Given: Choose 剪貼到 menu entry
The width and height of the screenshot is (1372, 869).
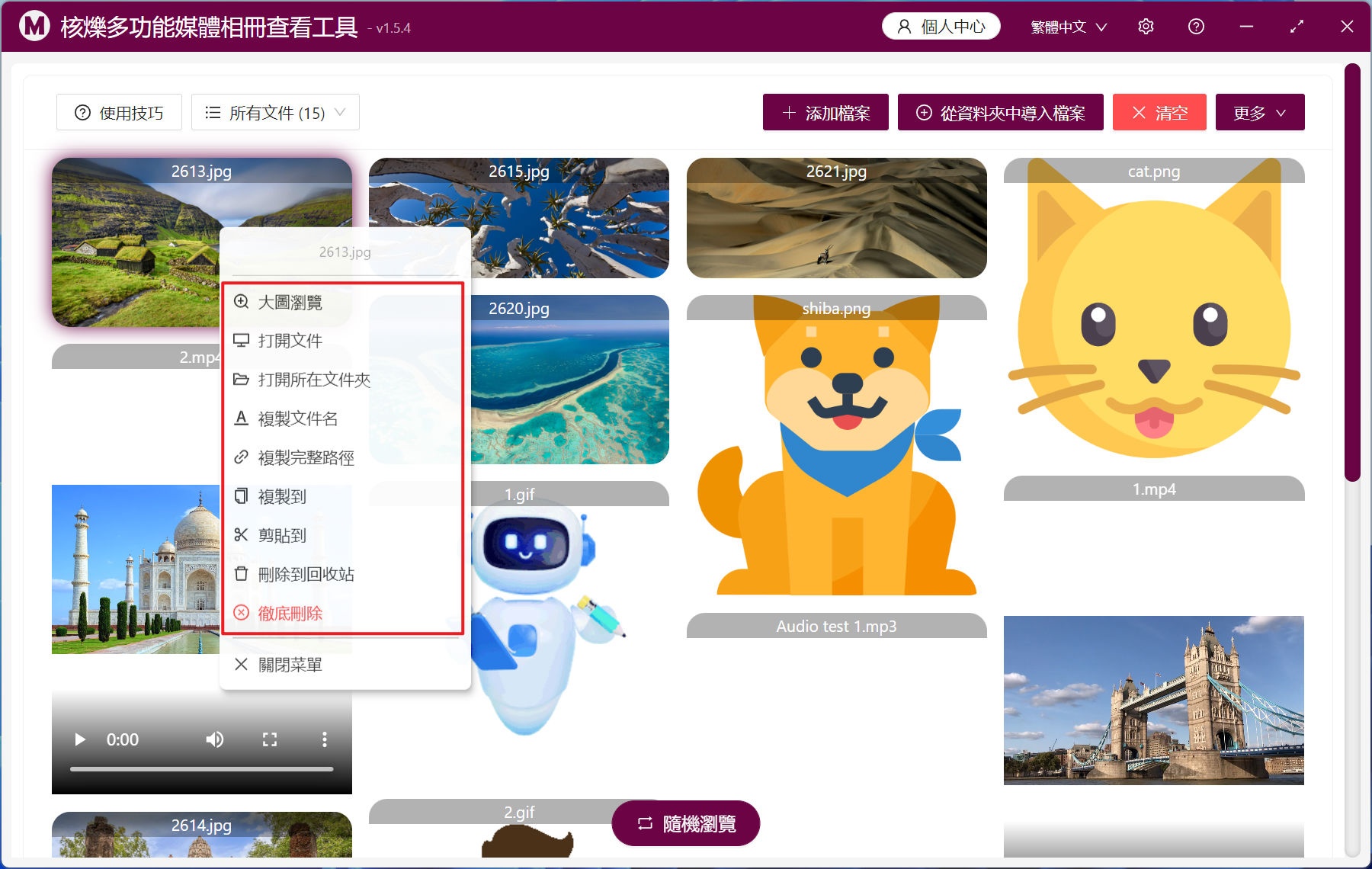Looking at the screenshot, I should point(343,535).
